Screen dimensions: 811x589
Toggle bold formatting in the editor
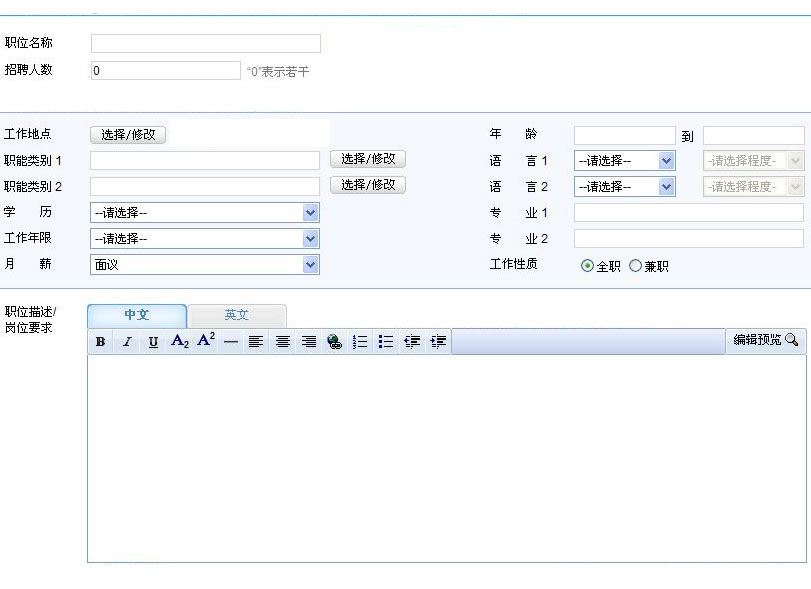(x=100, y=342)
